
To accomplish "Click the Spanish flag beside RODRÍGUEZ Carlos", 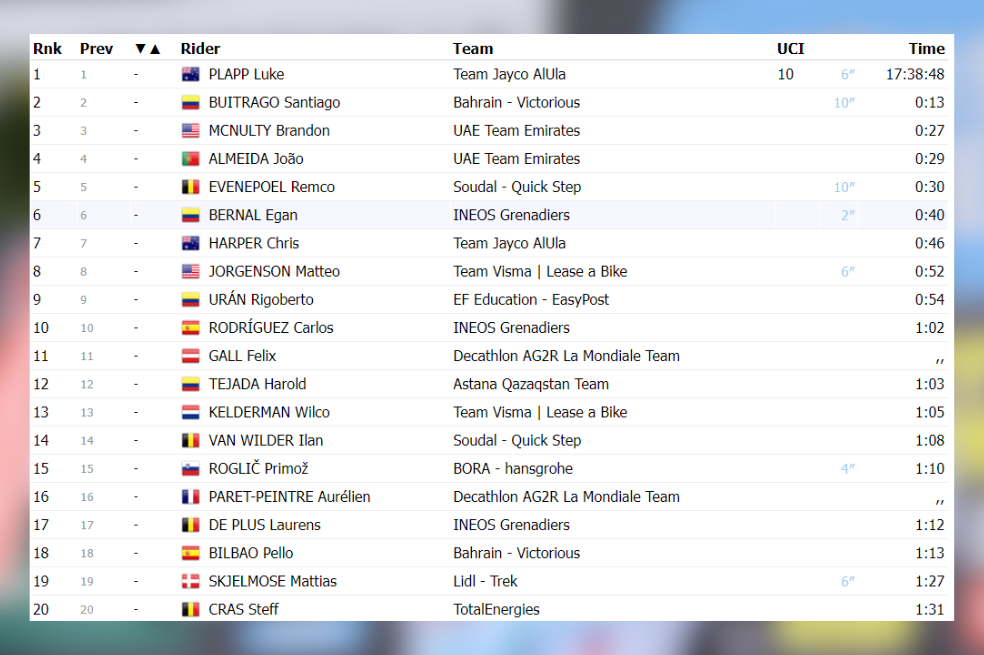I will point(191,328).
